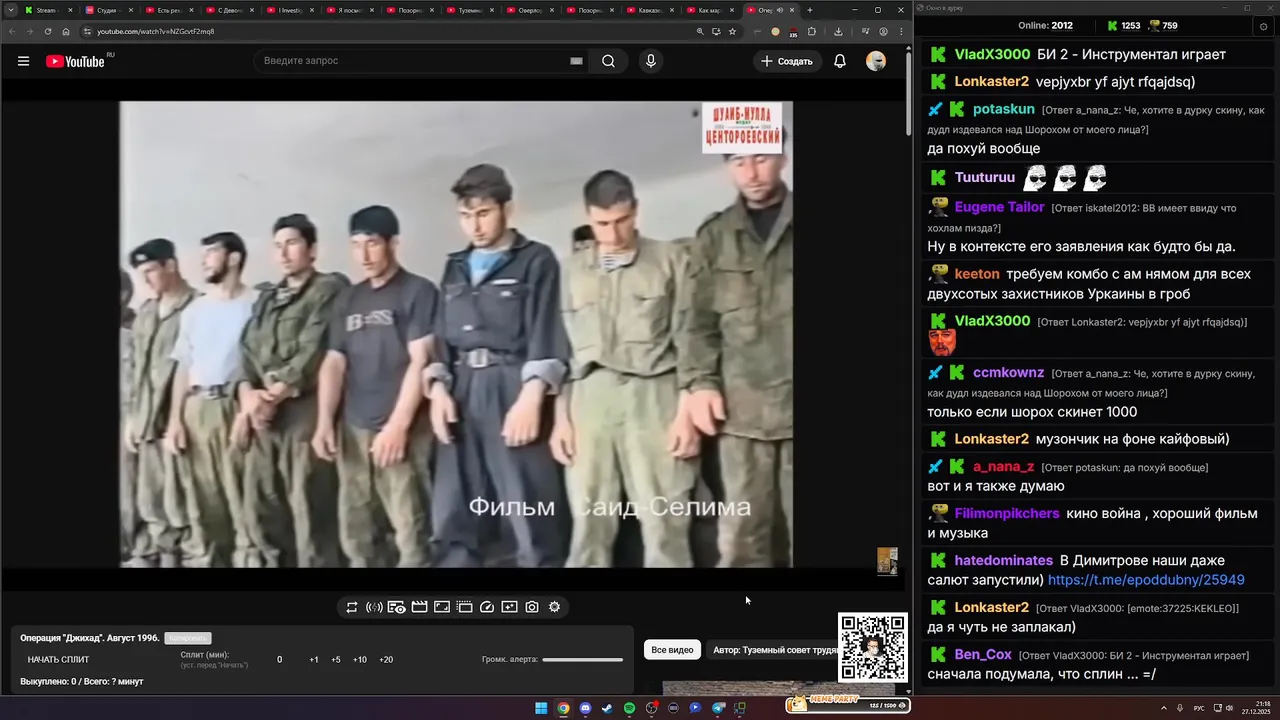Switch to the I Investig browser tab

tap(291, 10)
